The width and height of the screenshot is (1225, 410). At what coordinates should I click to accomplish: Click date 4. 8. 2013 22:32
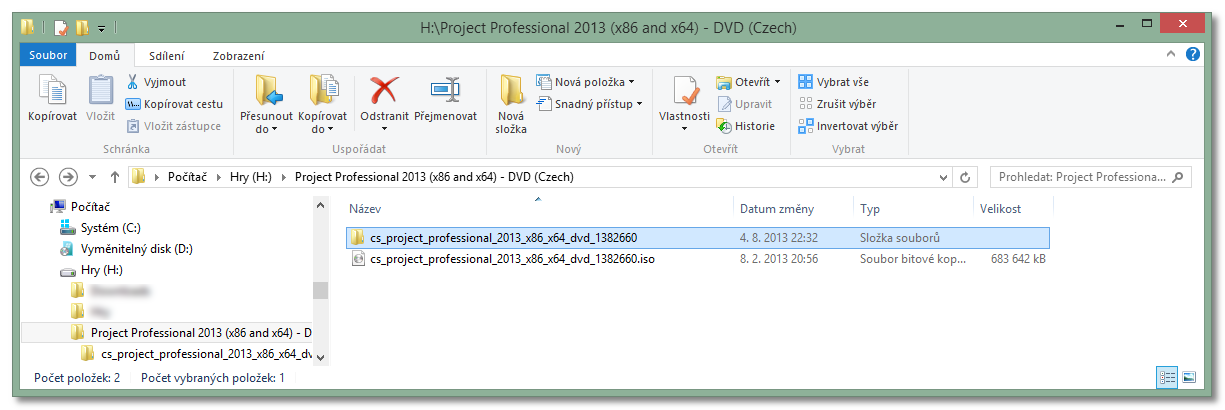coord(779,238)
